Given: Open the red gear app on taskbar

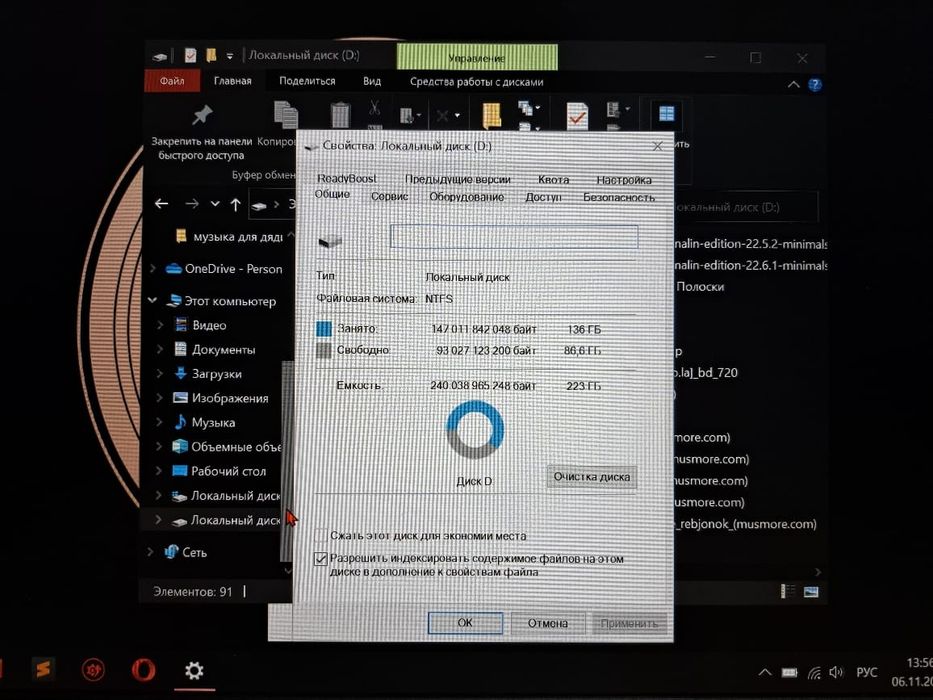Looking at the screenshot, I should [93, 670].
